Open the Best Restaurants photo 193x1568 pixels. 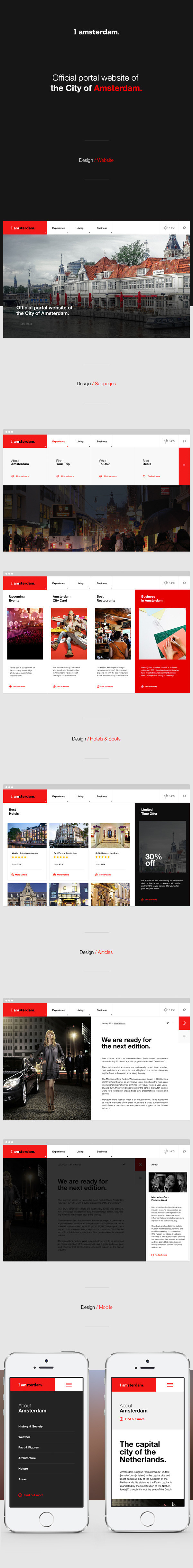click(113, 634)
